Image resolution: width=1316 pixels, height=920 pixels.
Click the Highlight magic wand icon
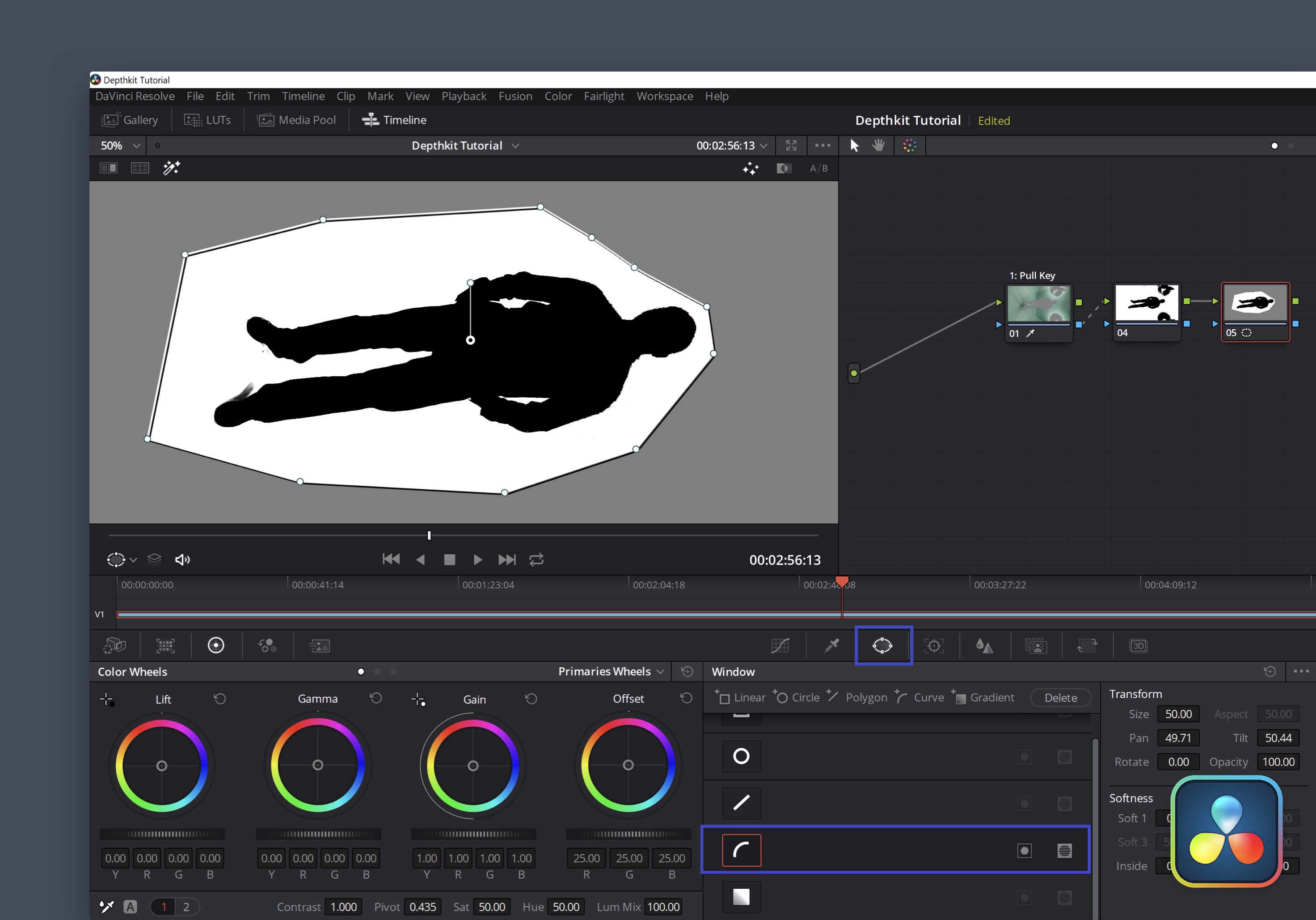pos(171,168)
